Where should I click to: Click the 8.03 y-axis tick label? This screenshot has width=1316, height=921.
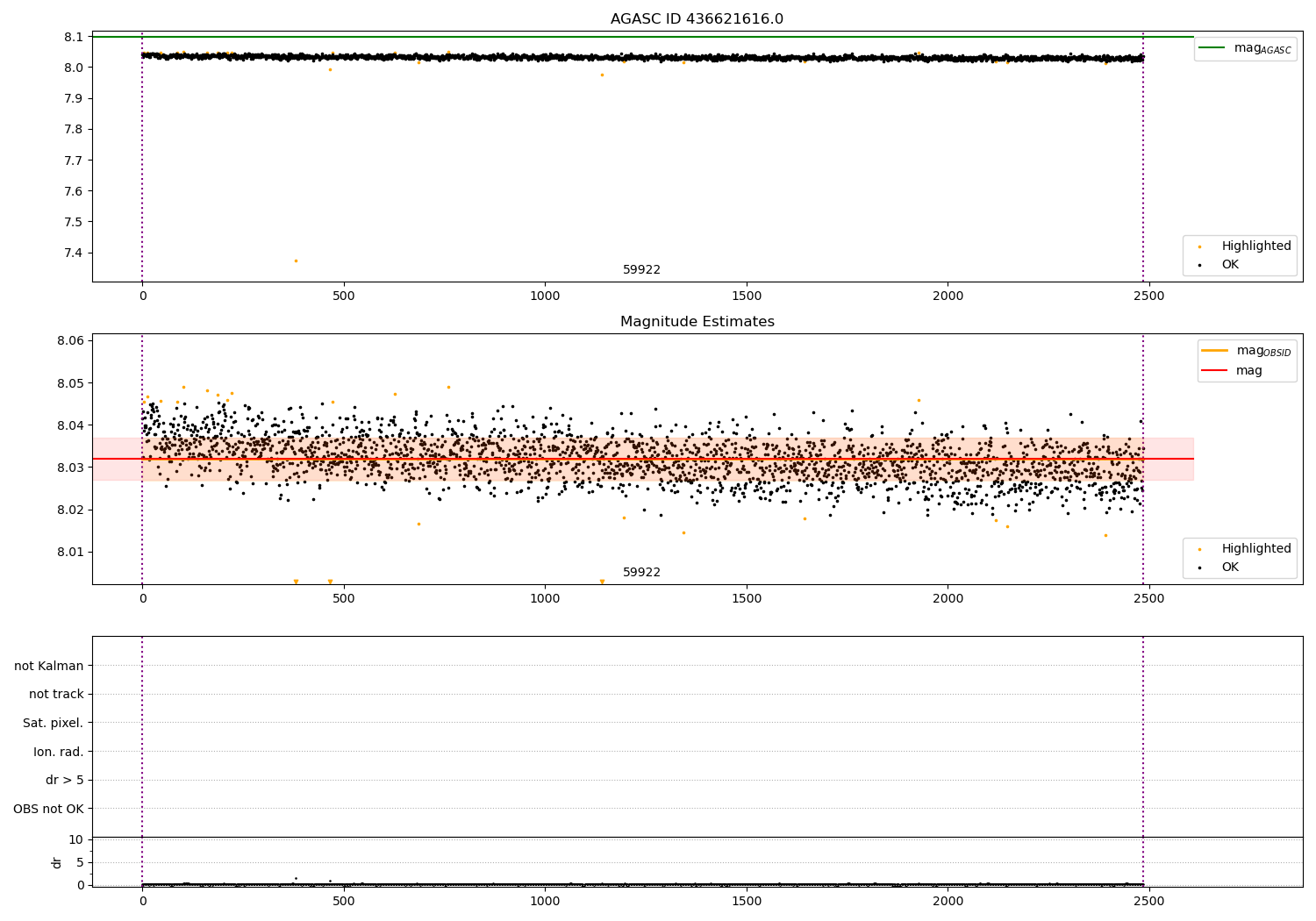point(71,468)
